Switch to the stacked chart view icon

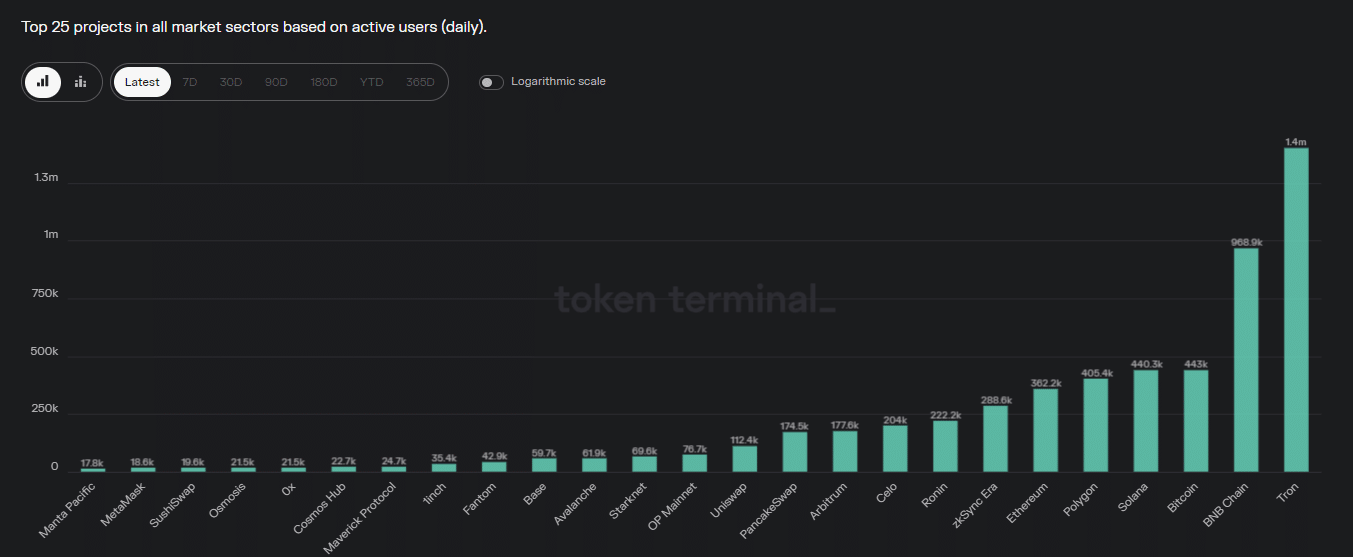point(81,82)
